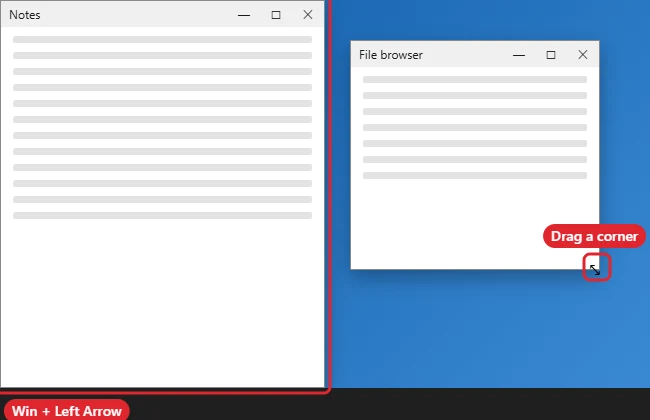Screen dimensions: 650x420
Task: Click the Notes window title text
Action: 25,15
